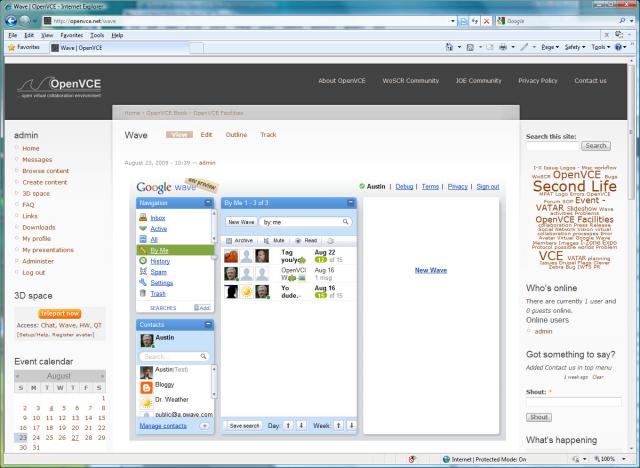Open the Favorites menu

point(71,35)
